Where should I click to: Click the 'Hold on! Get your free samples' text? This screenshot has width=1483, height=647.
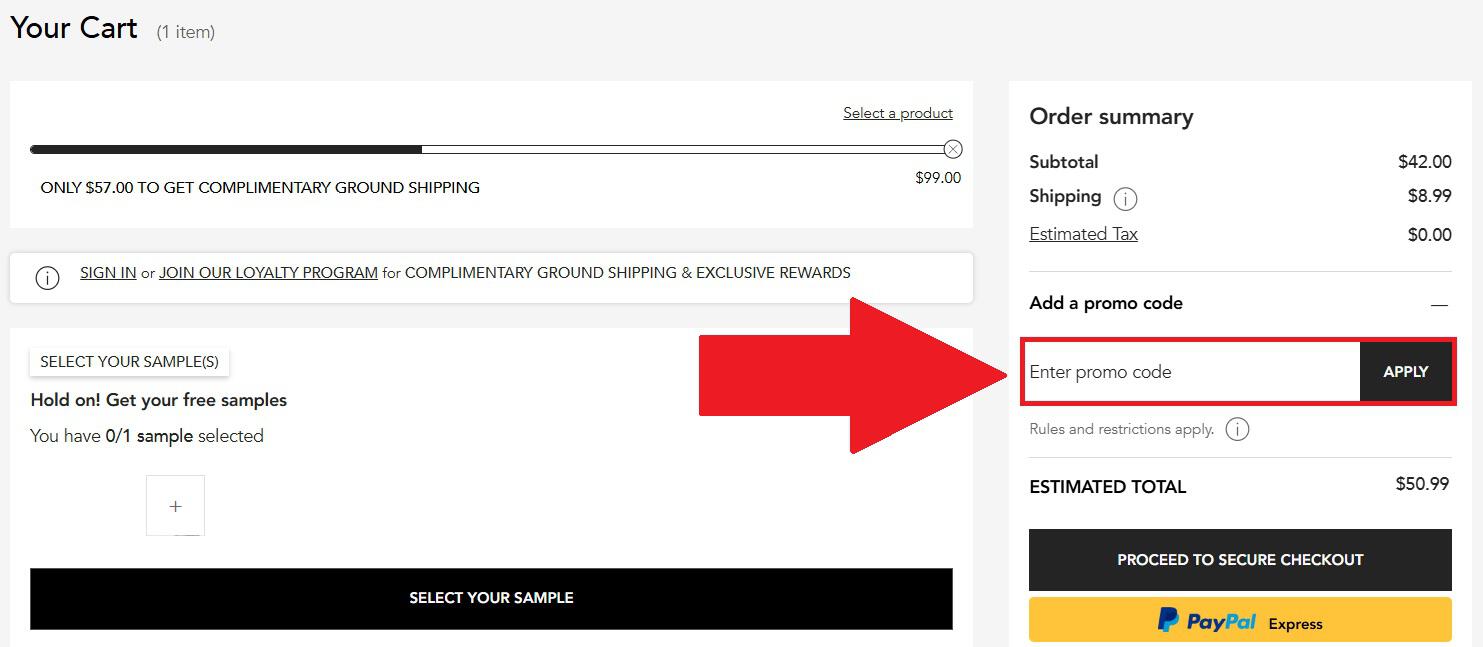[159, 400]
